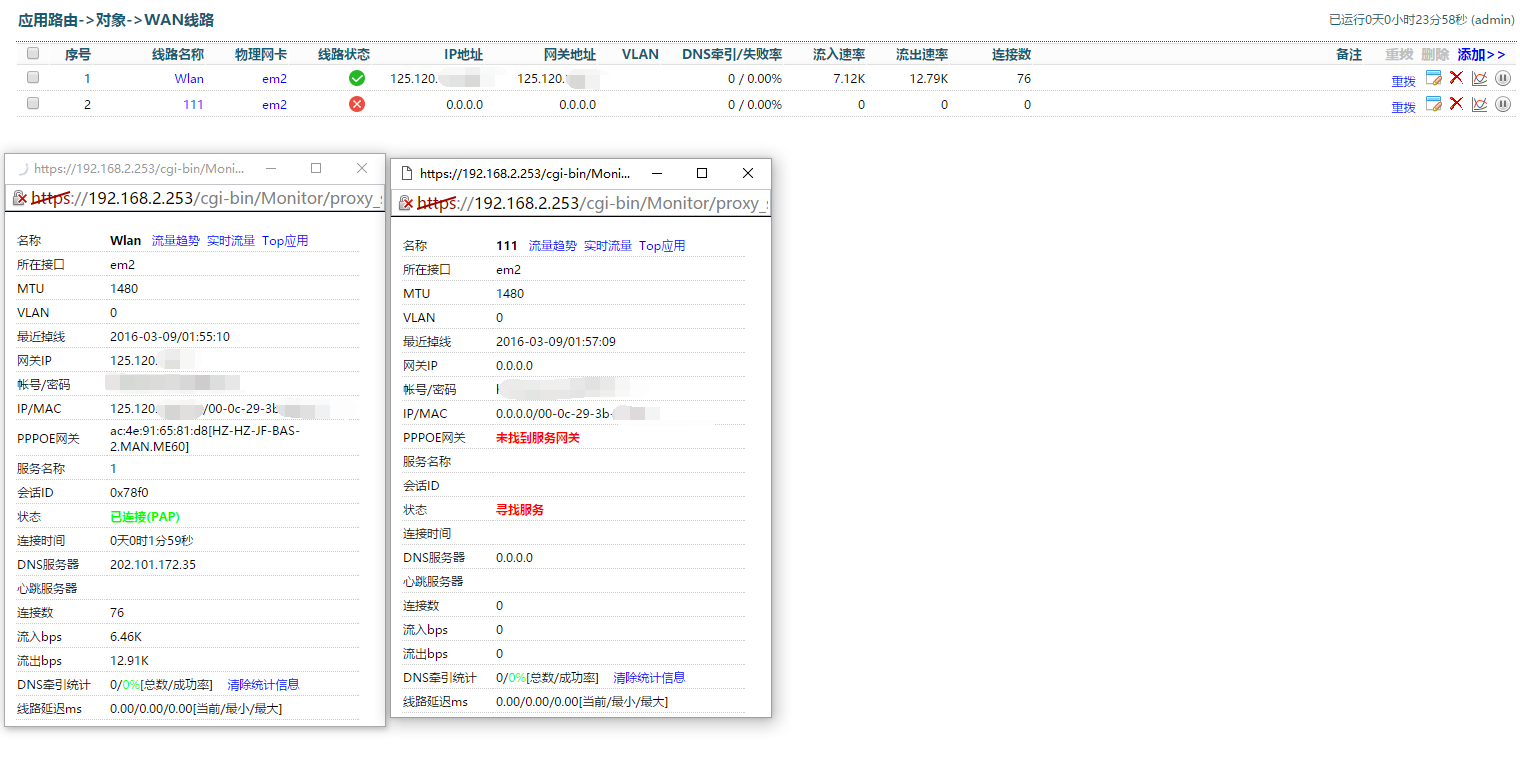
Task: Click the page icon in 111 popup title bar
Action: (x=407, y=173)
